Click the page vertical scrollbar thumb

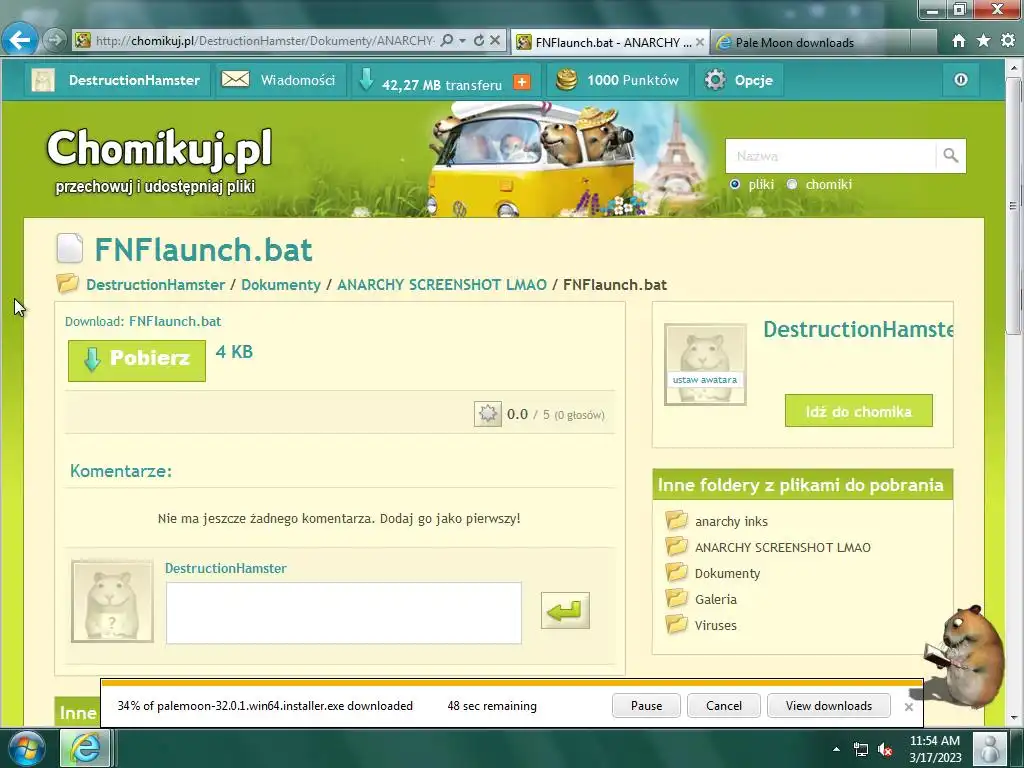[1013, 206]
